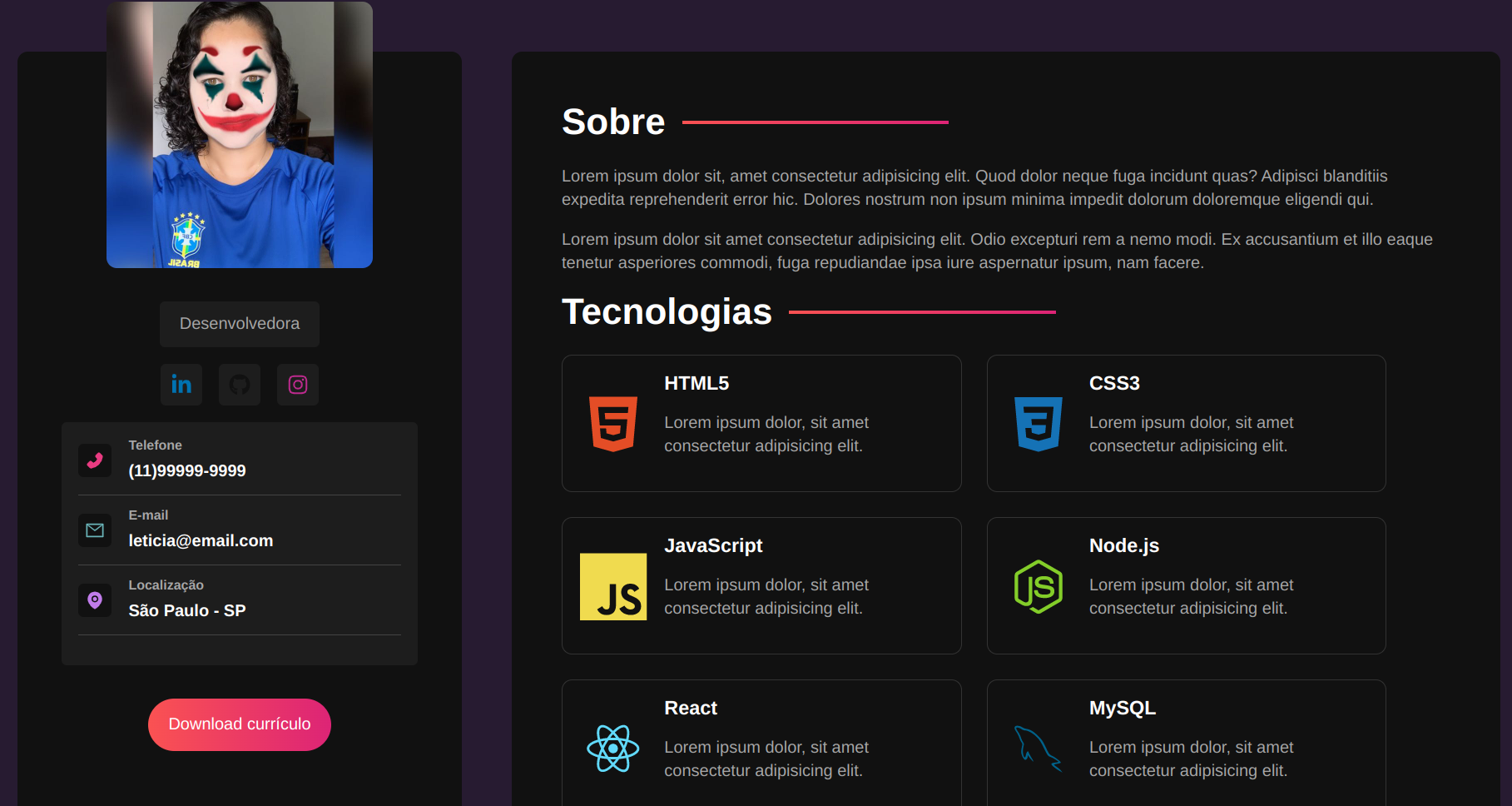Viewport: 1512px width, 806px height.
Task: Open the Instagram profile icon
Action: tap(298, 385)
